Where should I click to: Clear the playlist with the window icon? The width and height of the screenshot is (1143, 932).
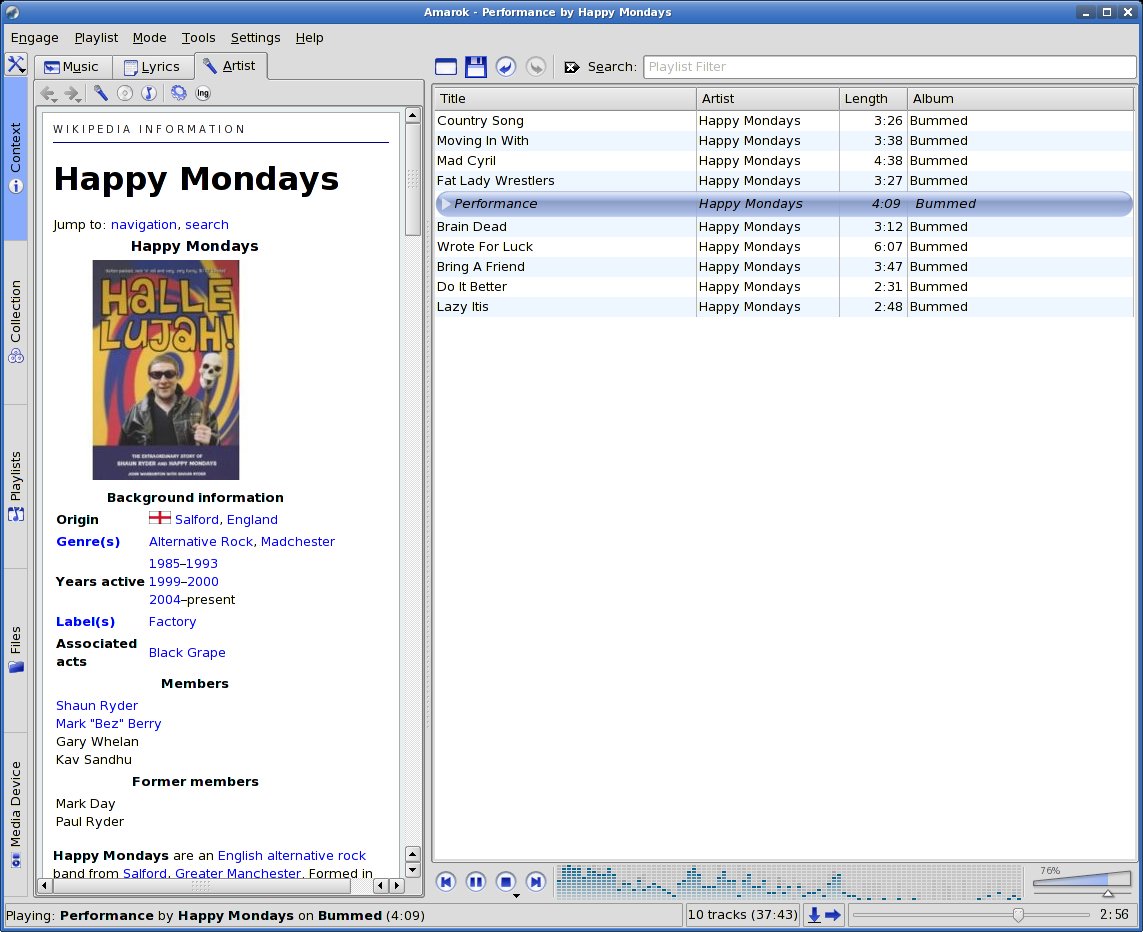tap(446, 66)
